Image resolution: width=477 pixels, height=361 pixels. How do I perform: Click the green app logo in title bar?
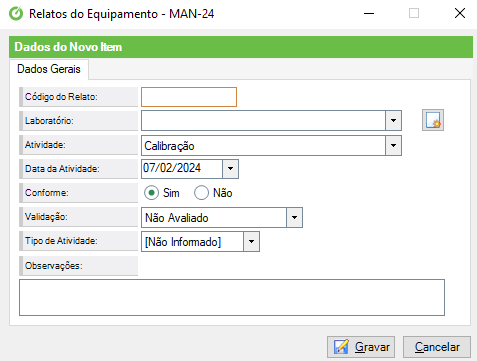pyautogui.click(x=16, y=14)
